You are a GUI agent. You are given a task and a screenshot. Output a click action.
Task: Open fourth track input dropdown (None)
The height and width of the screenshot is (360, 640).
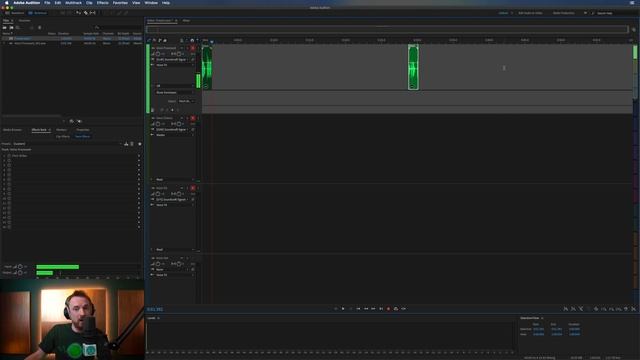pos(172,269)
